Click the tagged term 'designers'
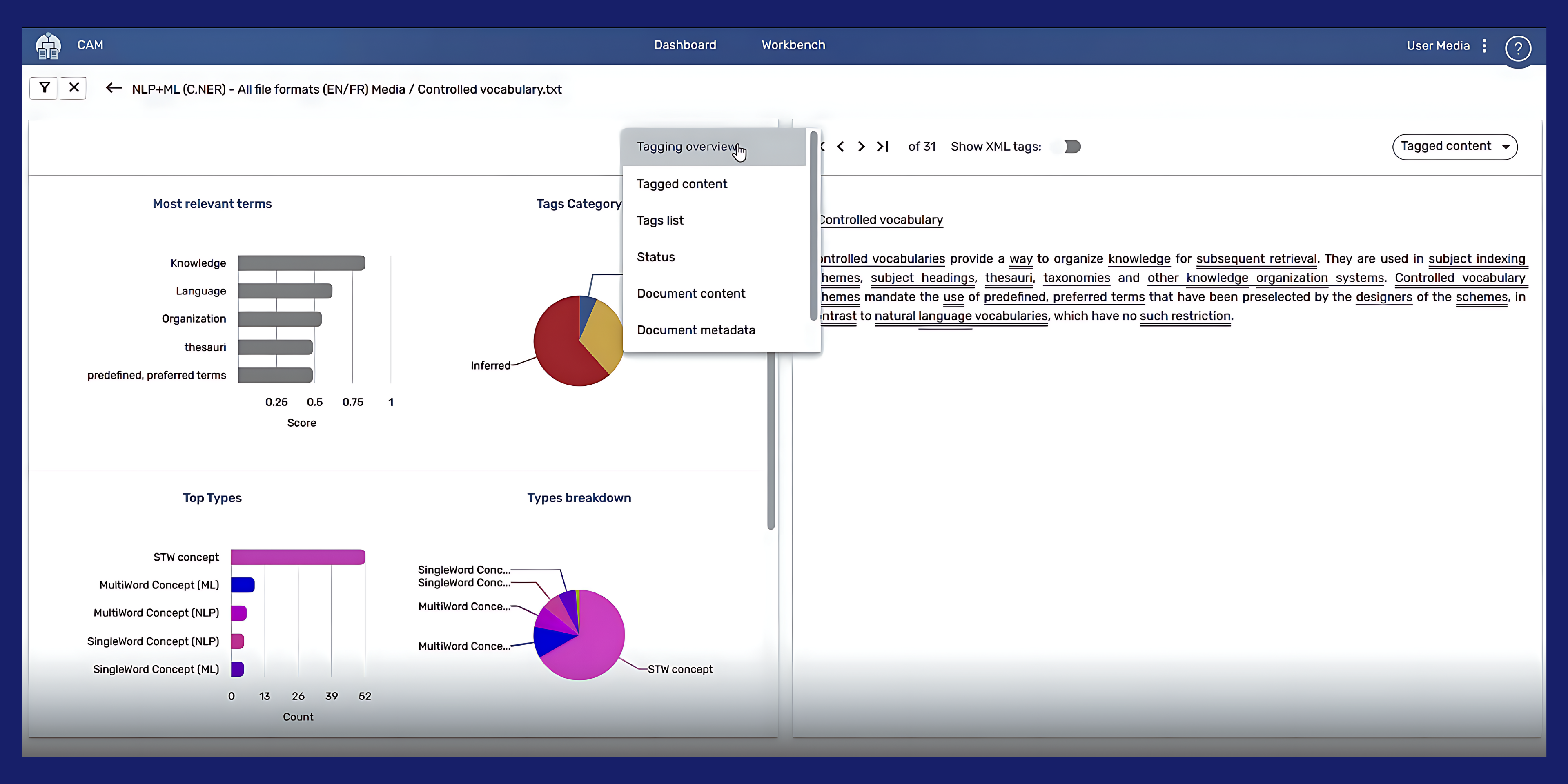Image resolution: width=1568 pixels, height=784 pixels. pos(1383,297)
